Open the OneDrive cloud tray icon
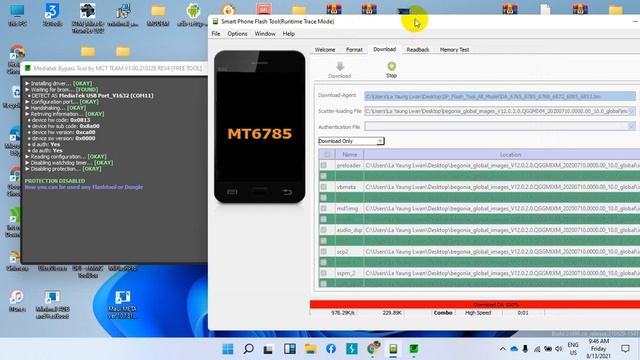This screenshot has width=640, height=360. coord(514,349)
